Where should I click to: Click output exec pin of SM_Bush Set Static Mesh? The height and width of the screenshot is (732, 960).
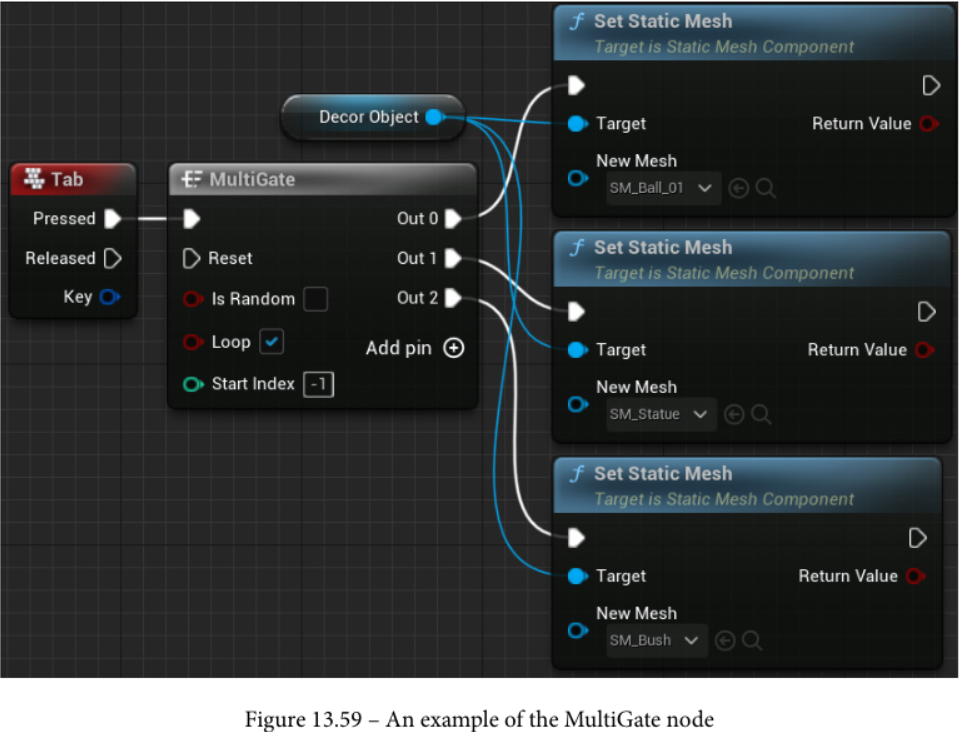917,539
